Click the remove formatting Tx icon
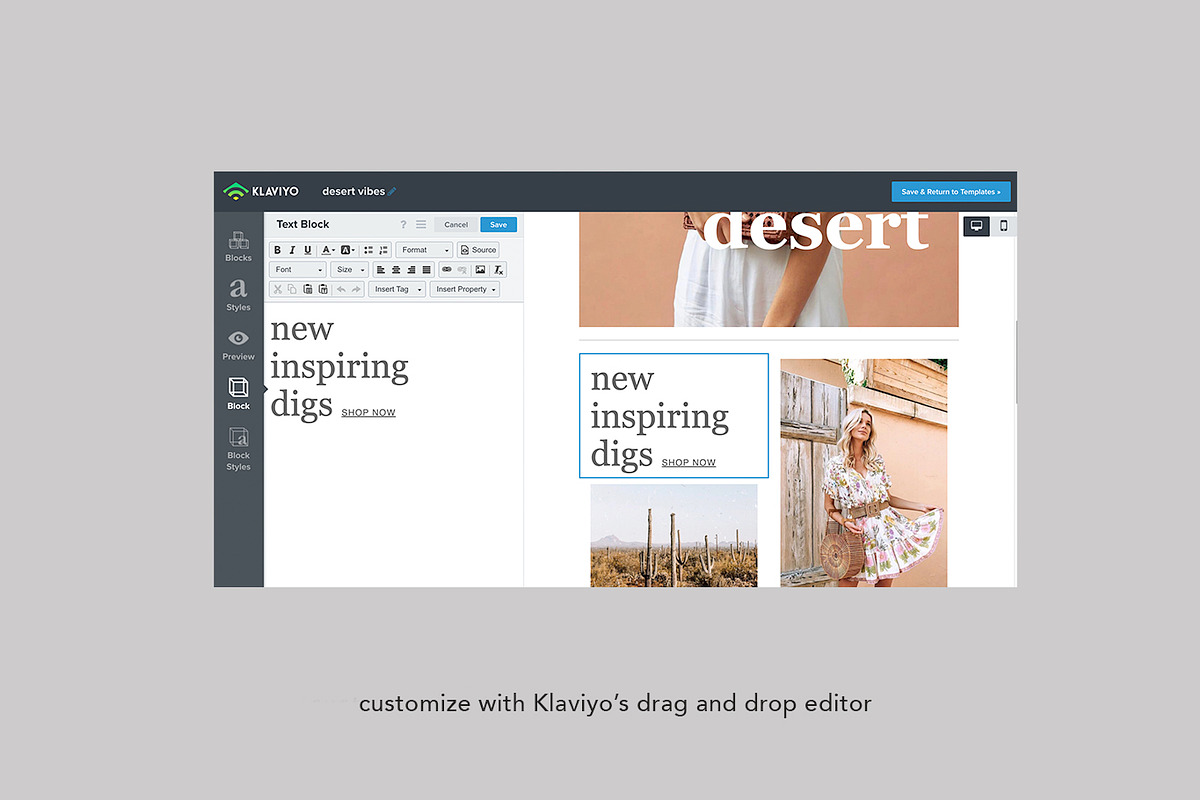Image resolution: width=1200 pixels, height=800 pixels. click(498, 270)
